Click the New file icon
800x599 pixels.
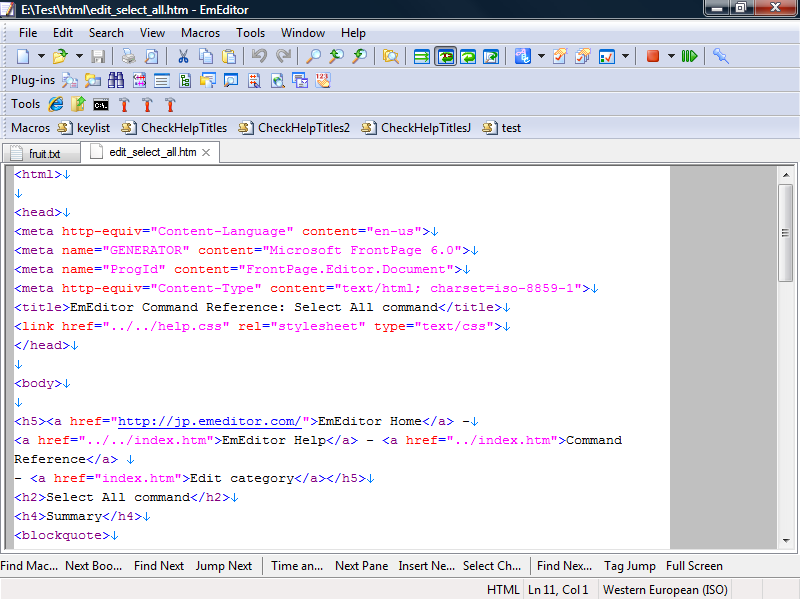(23, 56)
